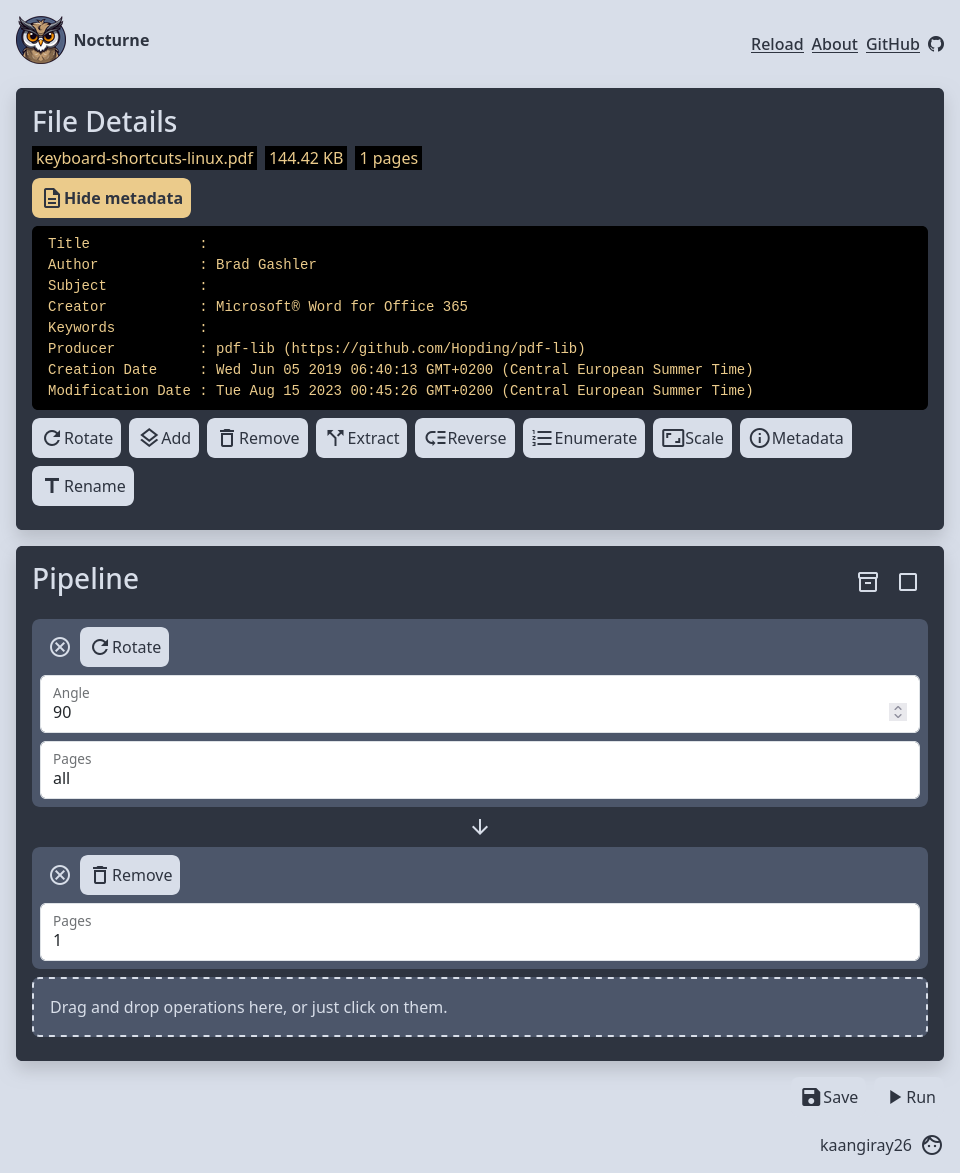Focus the Remove step Pages field
Image resolution: width=960 pixels, height=1173 pixels.
[480, 932]
